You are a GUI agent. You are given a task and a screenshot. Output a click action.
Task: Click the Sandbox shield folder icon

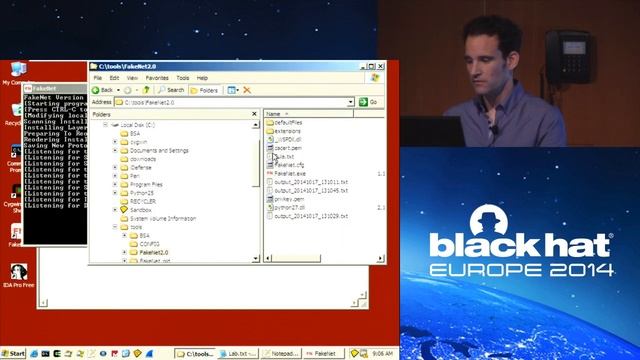click(124, 209)
